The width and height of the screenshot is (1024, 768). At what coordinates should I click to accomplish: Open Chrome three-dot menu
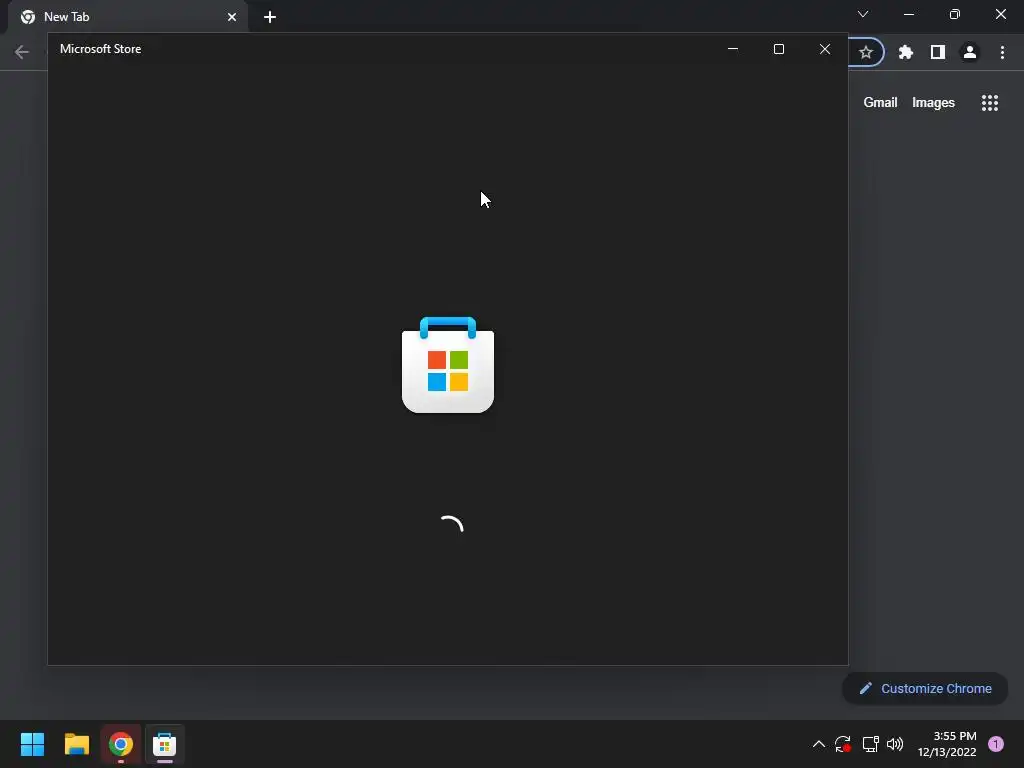1002,52
